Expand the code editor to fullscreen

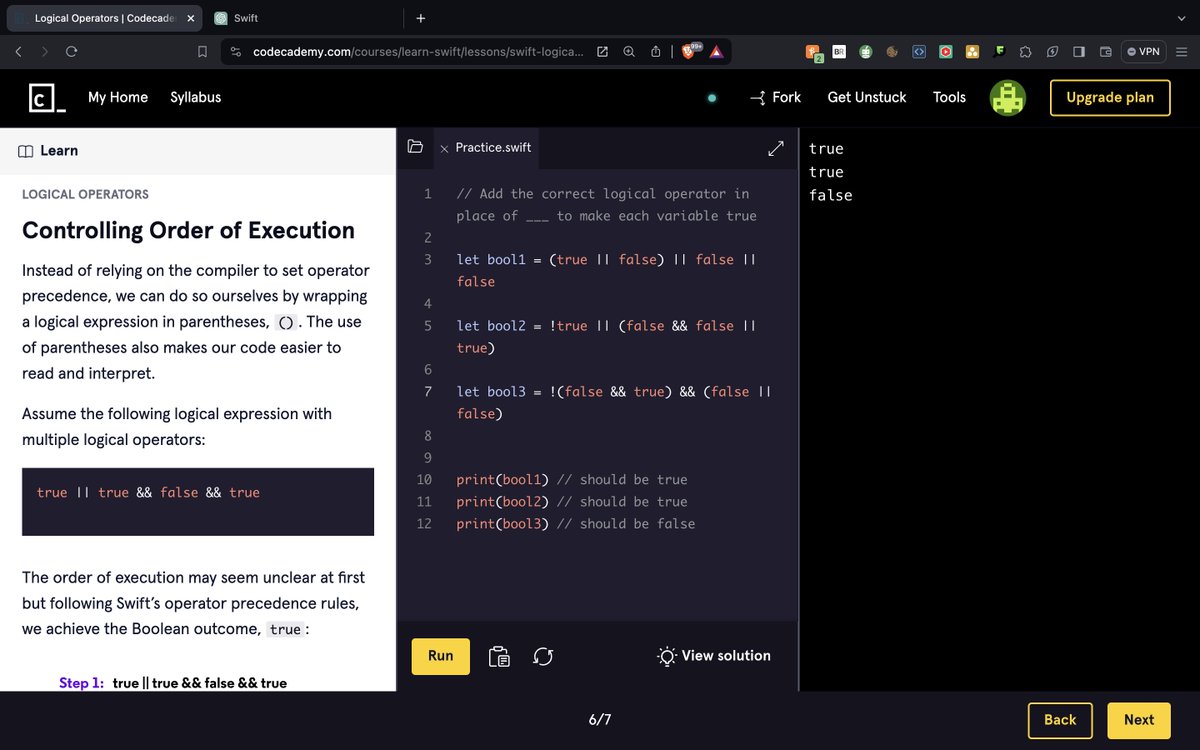coord(775,148)
